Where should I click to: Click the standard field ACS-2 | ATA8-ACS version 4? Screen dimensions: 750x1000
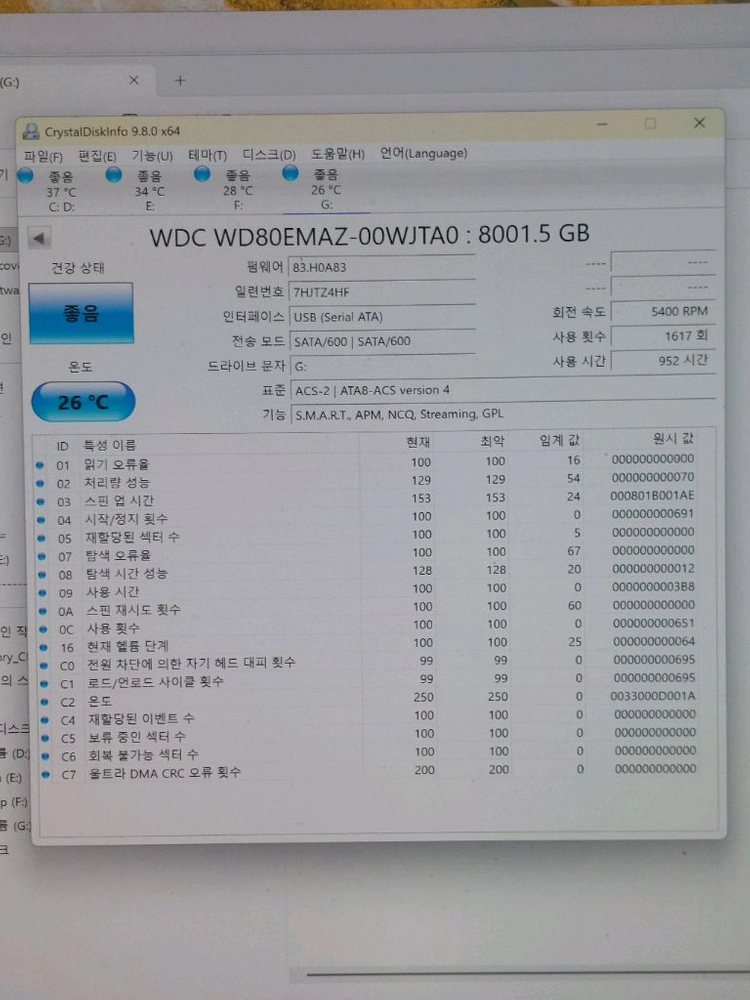click(x=503, y=390)
